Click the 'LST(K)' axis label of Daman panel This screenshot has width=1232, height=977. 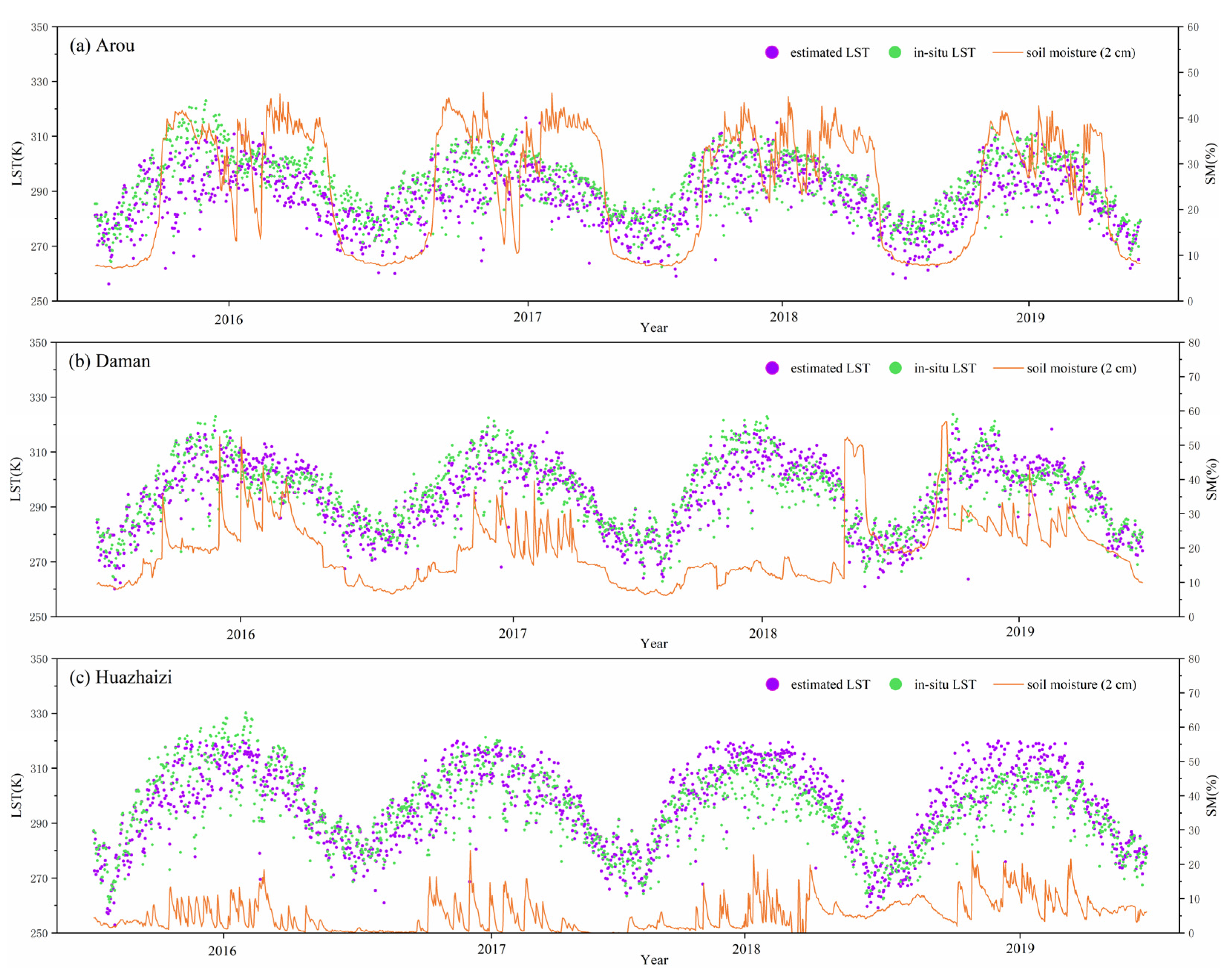[x=16, y=479]
